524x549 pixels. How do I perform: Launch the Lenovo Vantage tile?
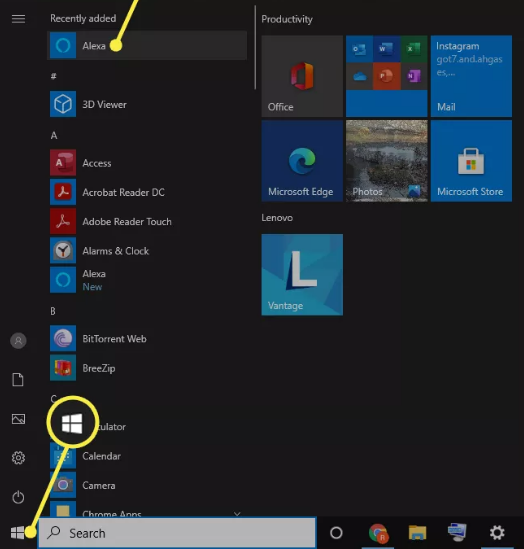pyautogui.click(x=302, y=274)
